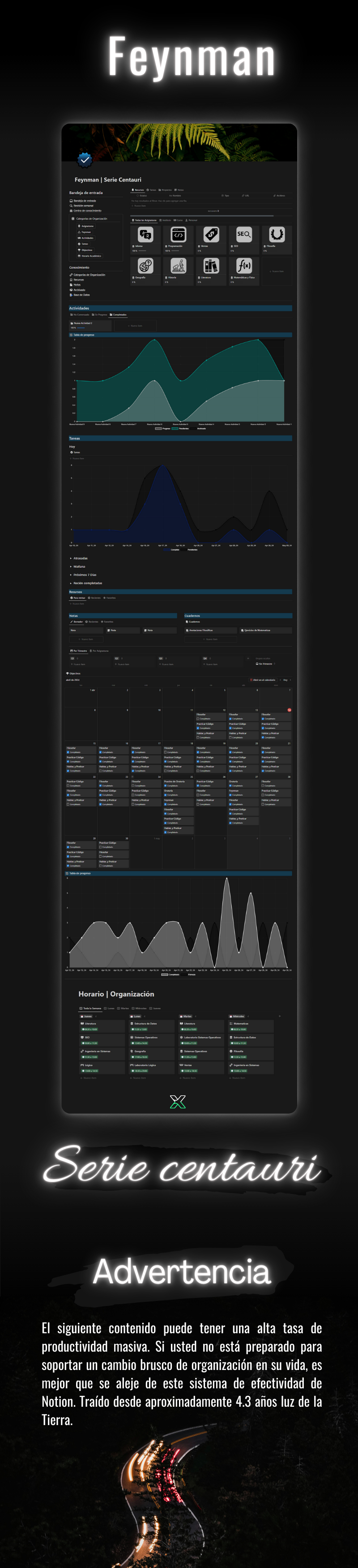Image resolution: width=358 pixels, height=1568 pixels.
Task: Expand the Q1 trimester group
Action: point(73,659)
